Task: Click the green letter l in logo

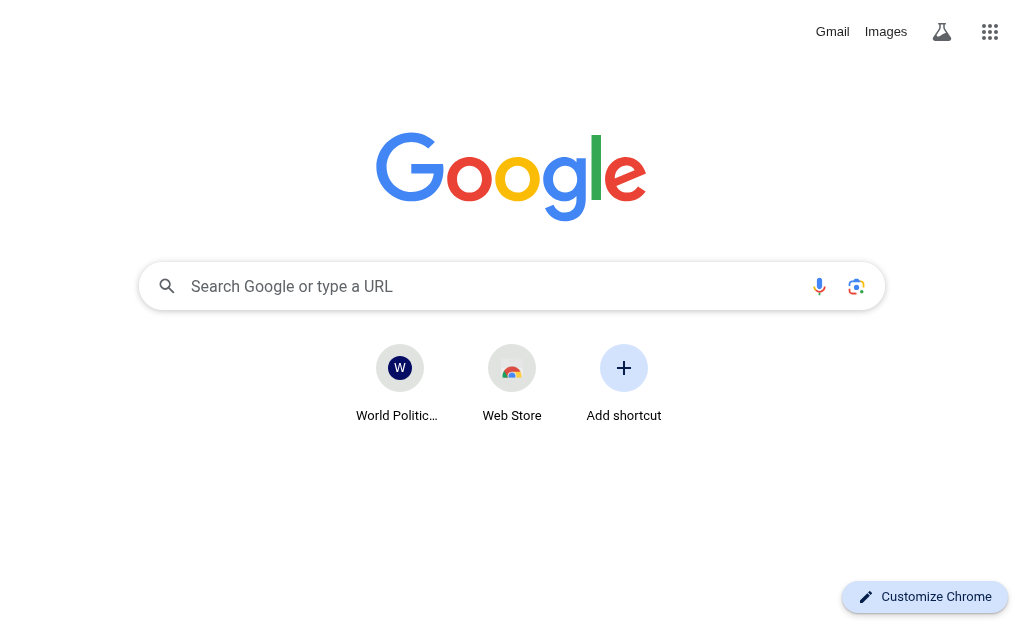Action: coord(596,167)
